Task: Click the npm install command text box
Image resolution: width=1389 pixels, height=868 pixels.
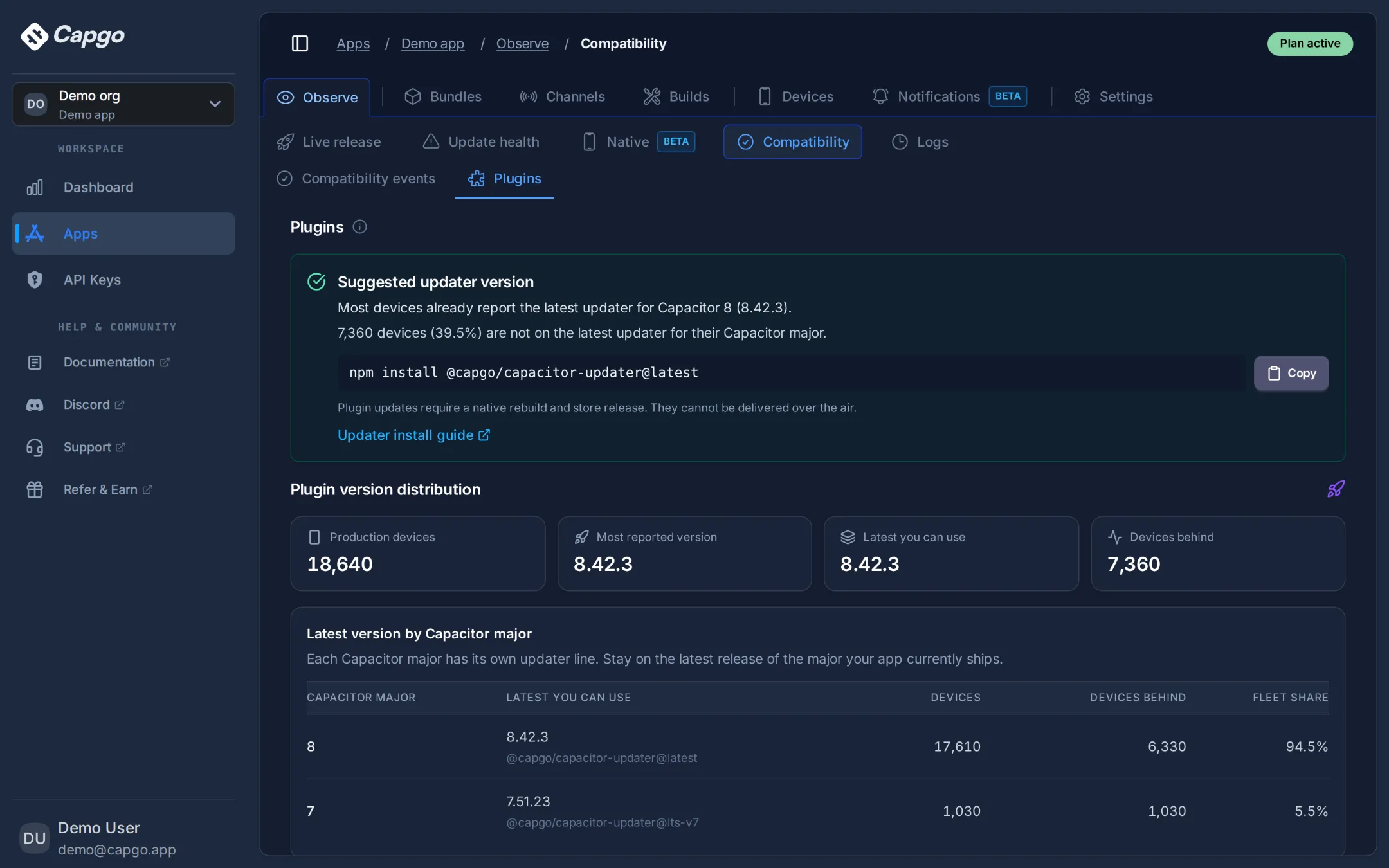Action: tap(792, 373)
